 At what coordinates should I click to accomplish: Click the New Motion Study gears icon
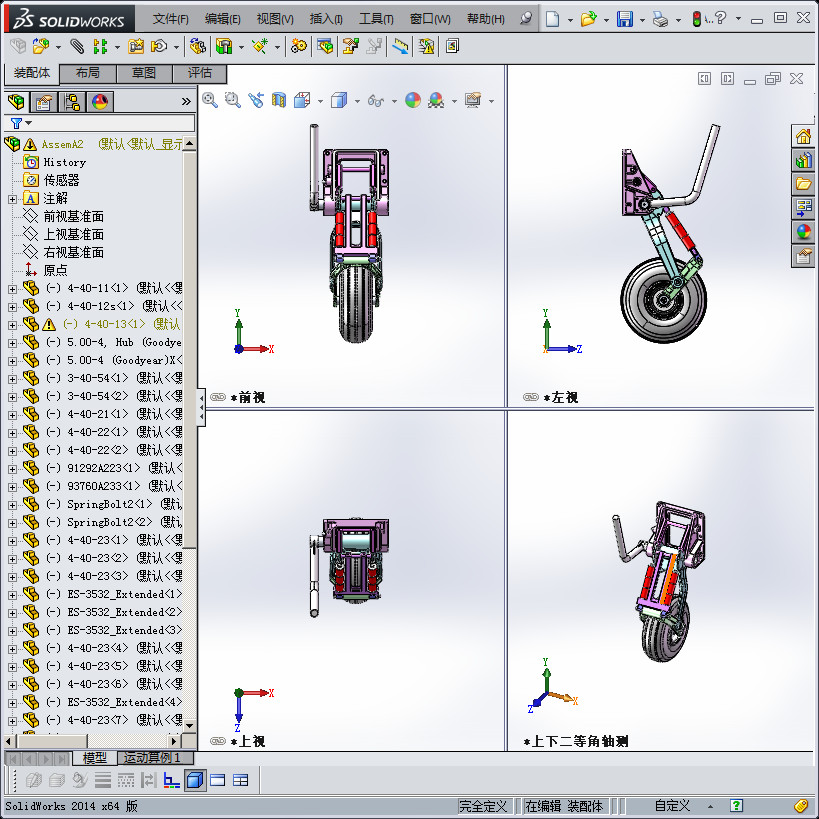pyautogui.click(x=299, y=46)
